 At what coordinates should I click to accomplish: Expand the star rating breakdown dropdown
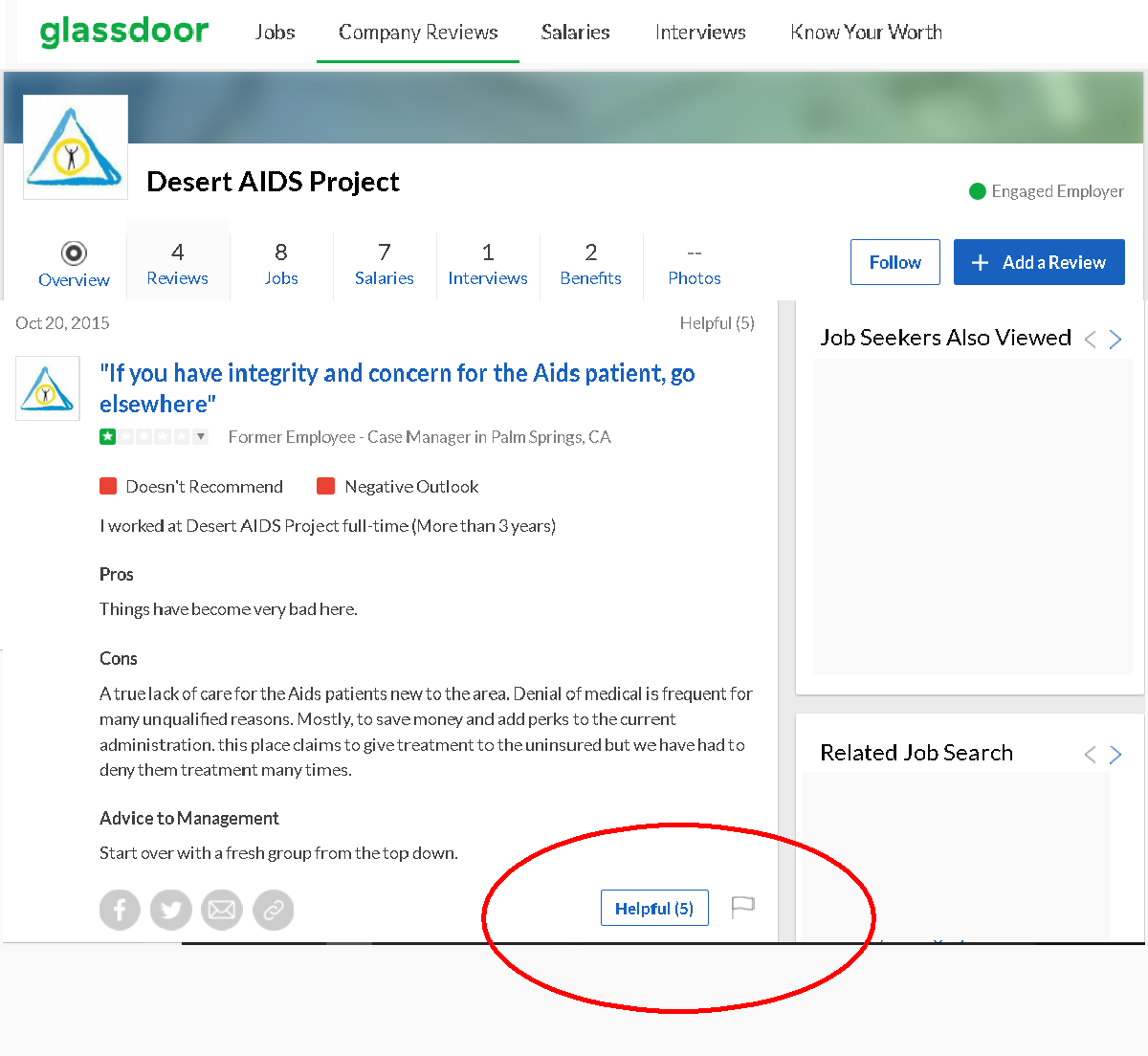pos(200,437)
